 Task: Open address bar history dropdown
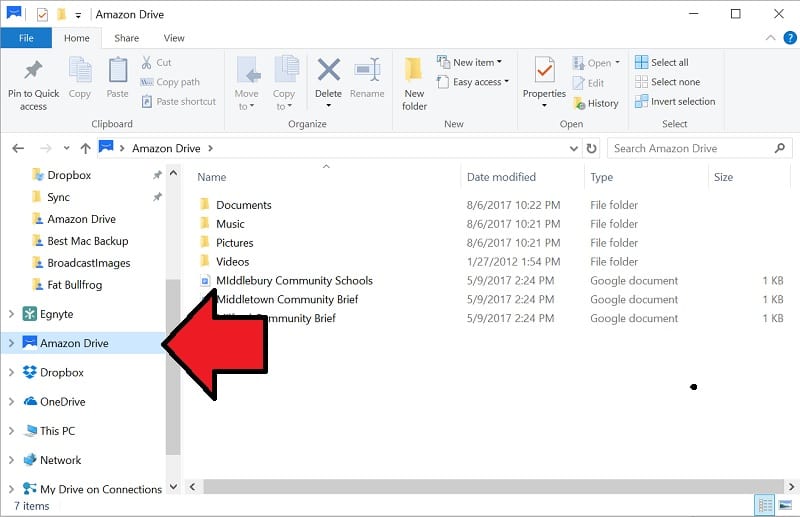coord(573,149)
